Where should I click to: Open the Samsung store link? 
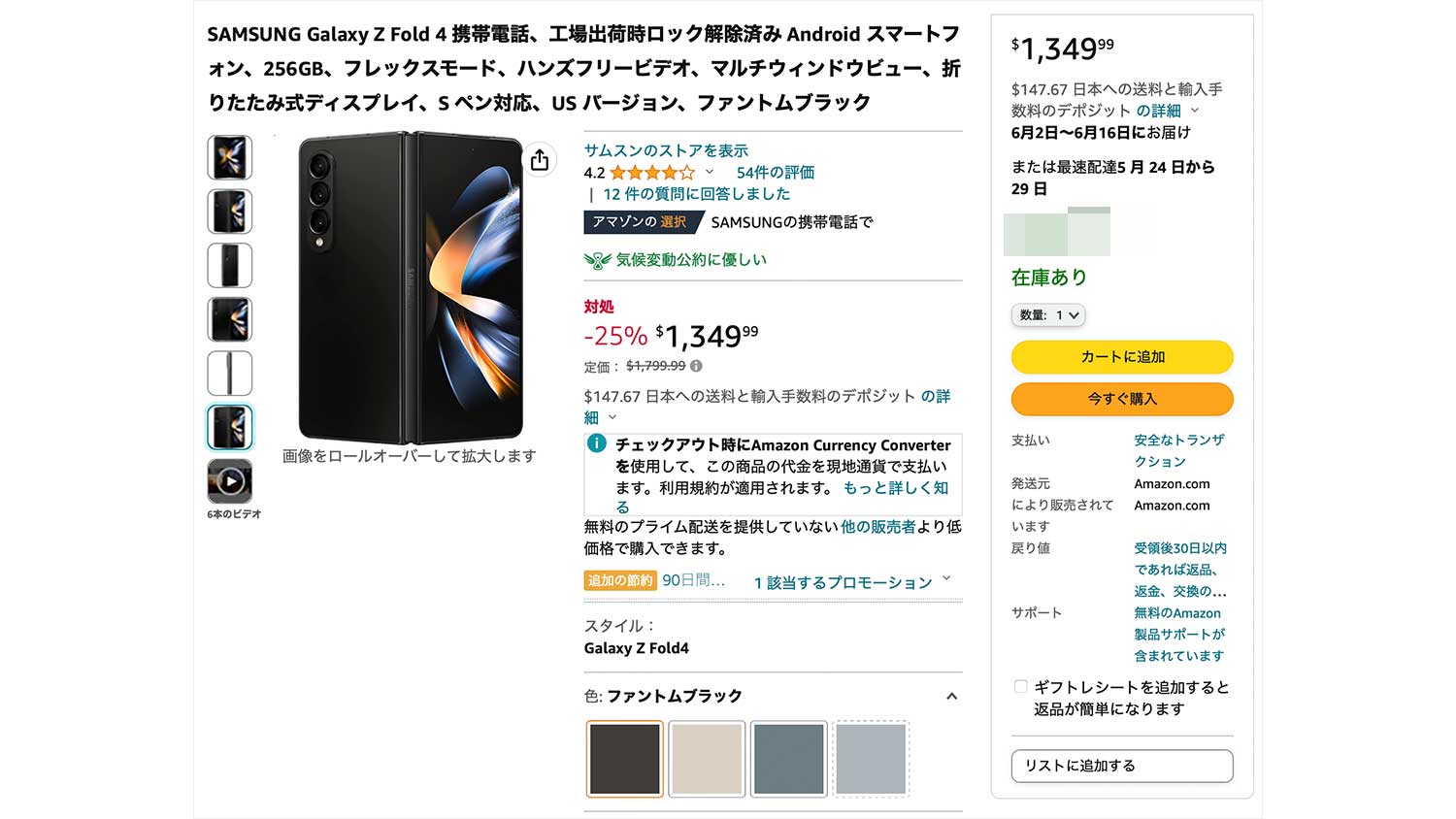[x=666, y=150]
